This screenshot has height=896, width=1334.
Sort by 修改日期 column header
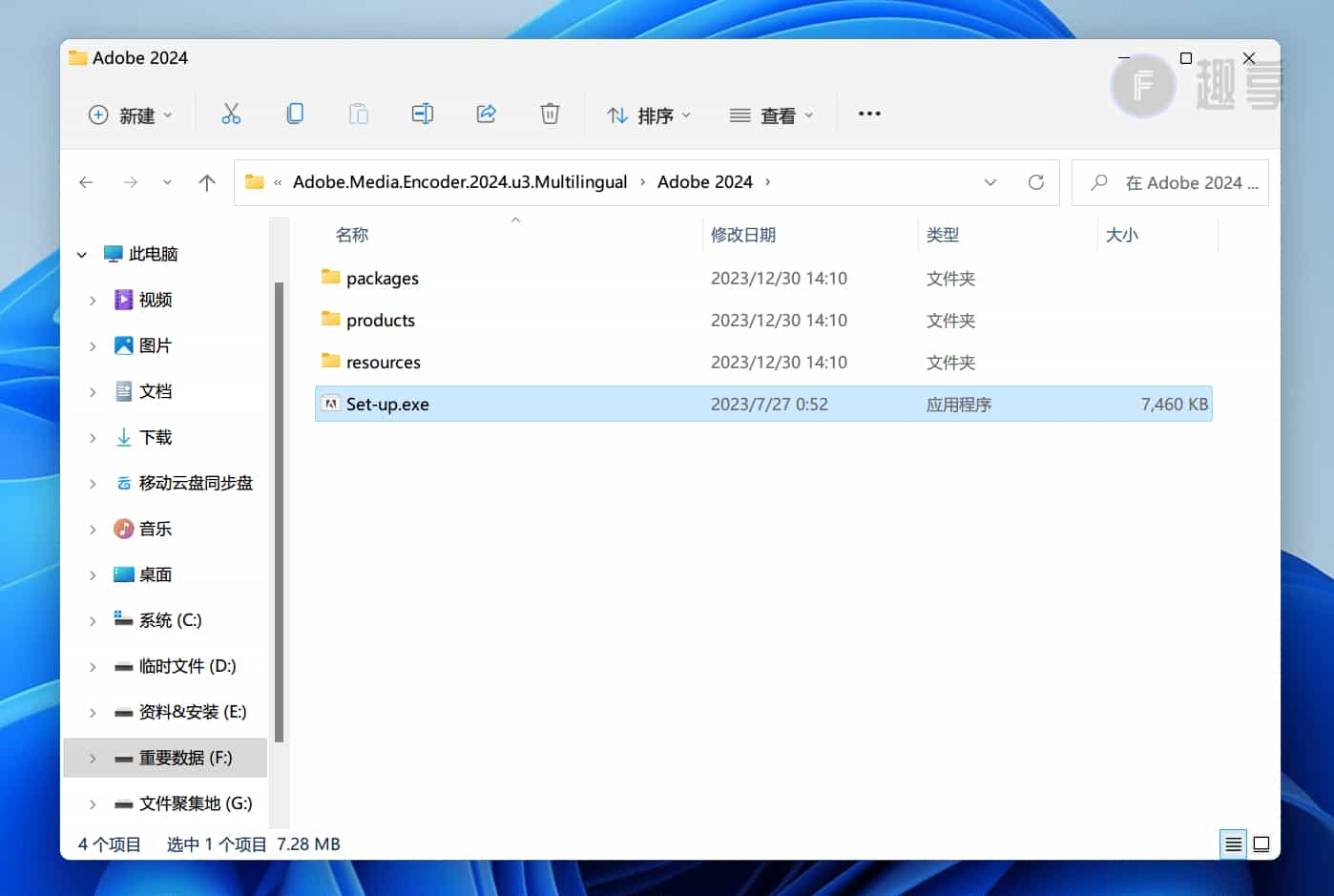click(743, 235)
